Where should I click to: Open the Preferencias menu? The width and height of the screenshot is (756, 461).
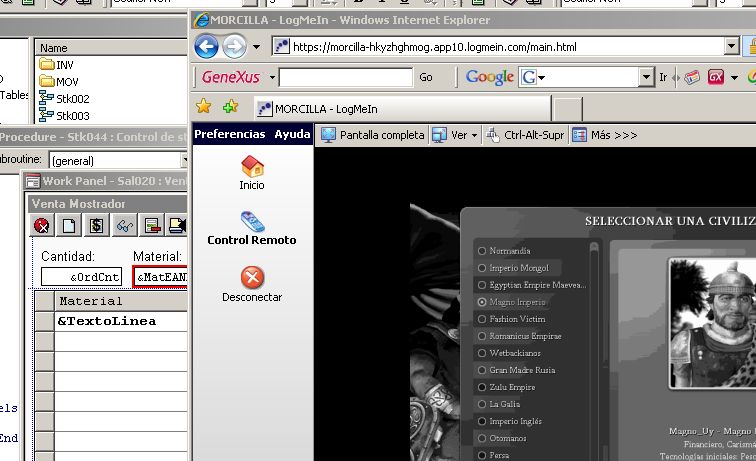pos(229,134)
